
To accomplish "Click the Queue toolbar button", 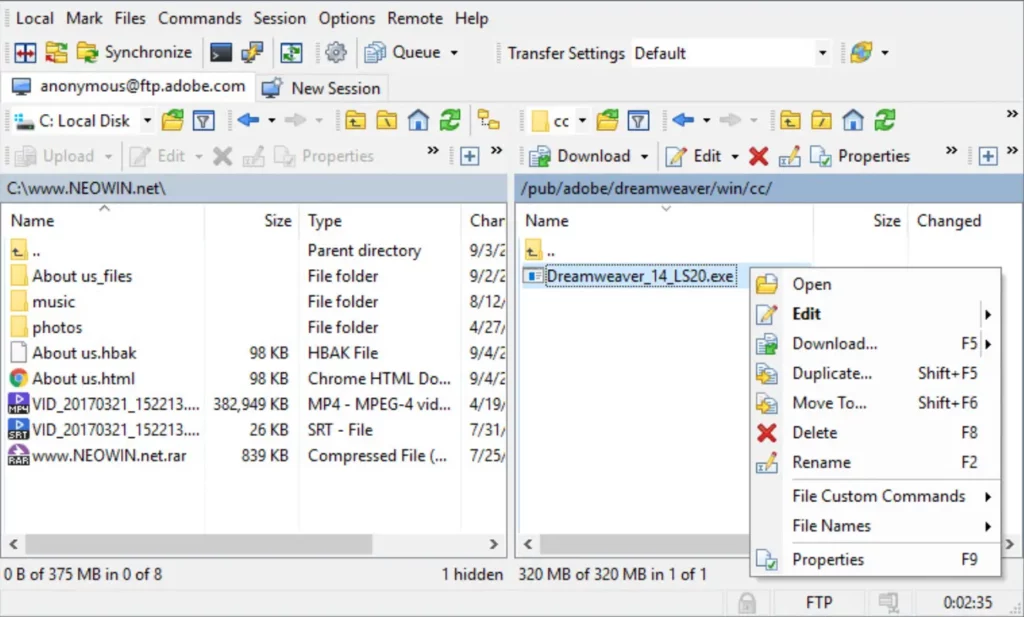I will pos(402,52).
